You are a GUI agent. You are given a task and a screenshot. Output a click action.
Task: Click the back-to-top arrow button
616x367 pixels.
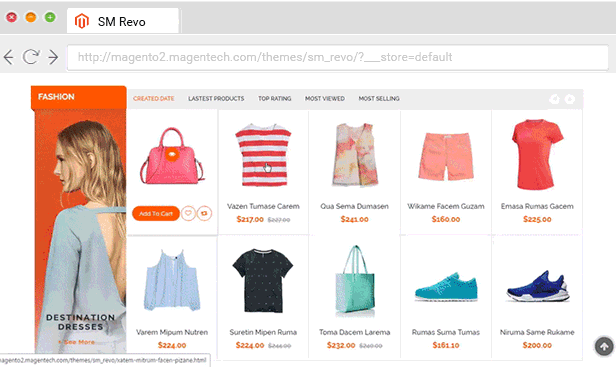604,347
